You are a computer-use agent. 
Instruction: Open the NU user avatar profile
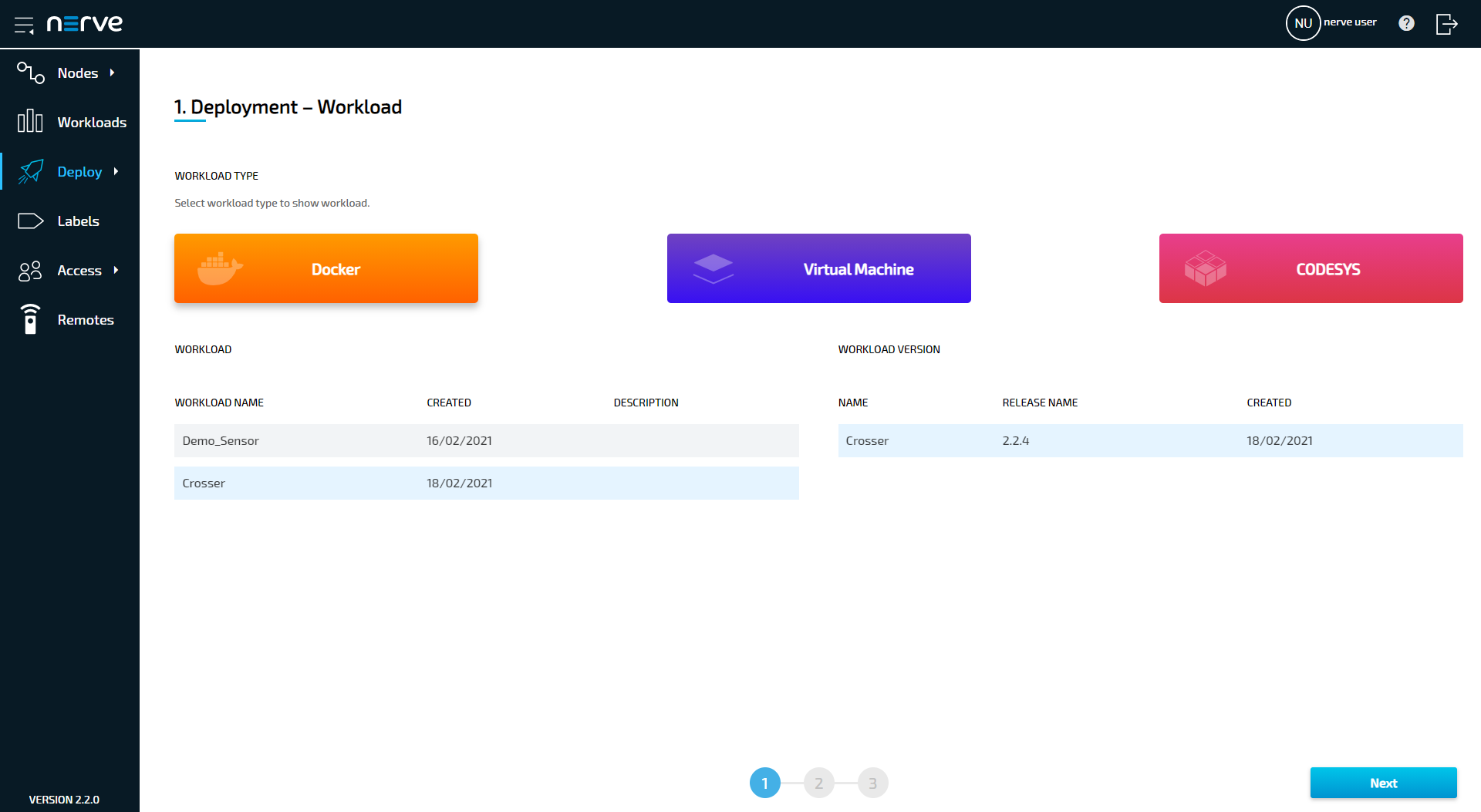coord(1303,23)
